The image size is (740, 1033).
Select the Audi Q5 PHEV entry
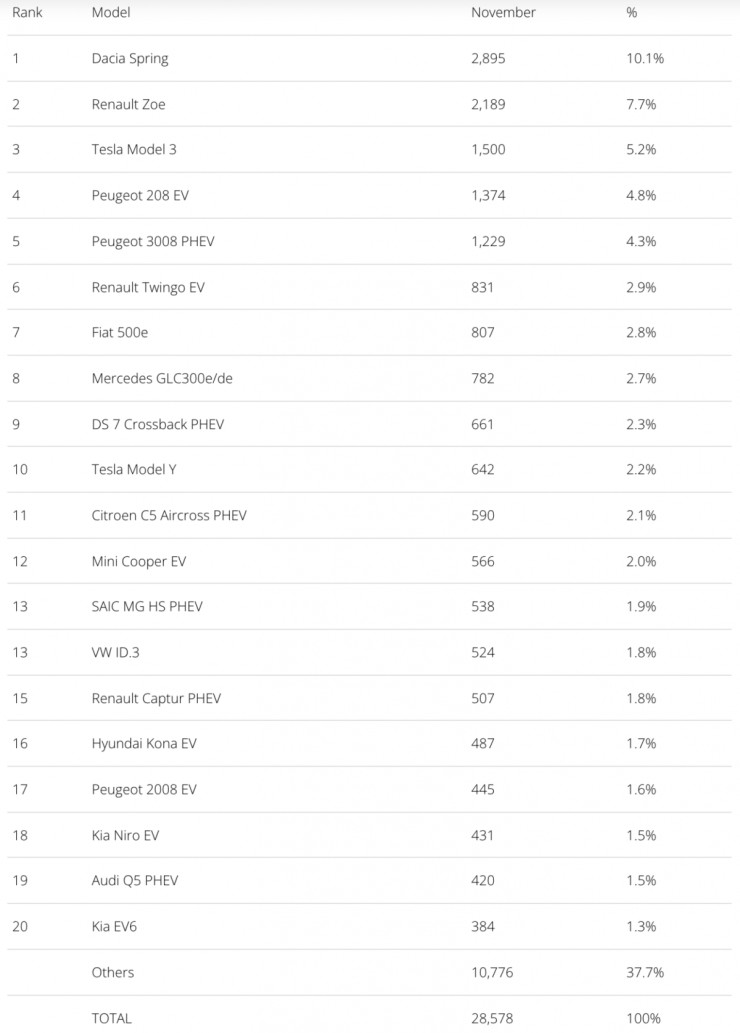pyautogui.click(x=135, y=880)
